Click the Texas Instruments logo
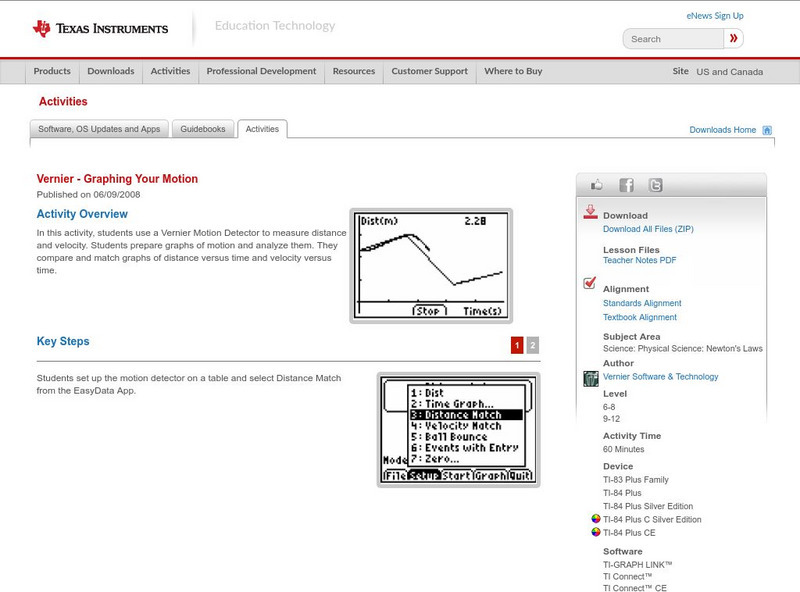 pos(100,28)
